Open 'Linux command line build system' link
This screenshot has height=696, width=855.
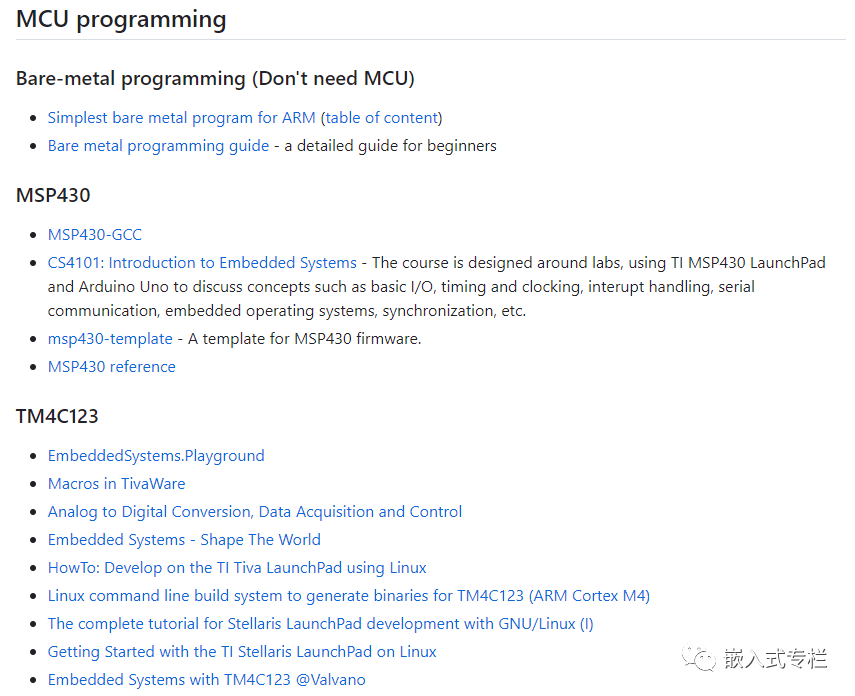tap(349, 596)
